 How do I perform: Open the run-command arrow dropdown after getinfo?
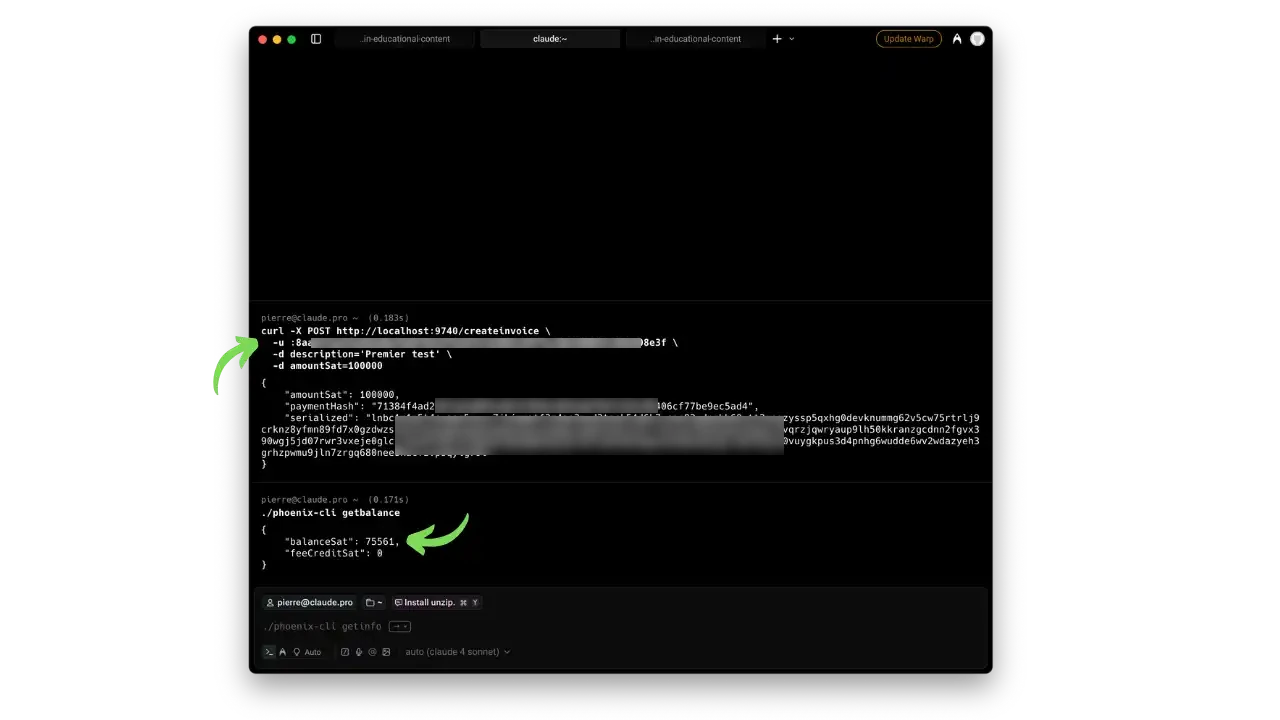tap(399, 626)
